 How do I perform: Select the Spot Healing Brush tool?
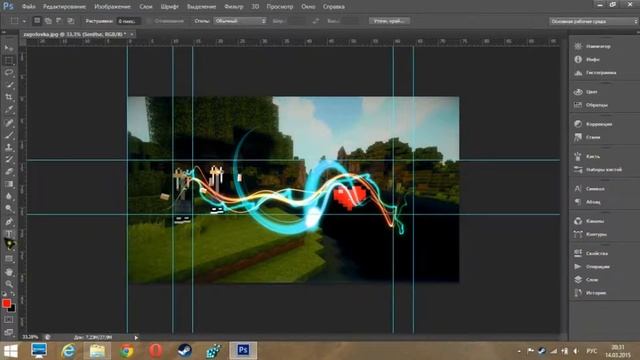[9, 123]
